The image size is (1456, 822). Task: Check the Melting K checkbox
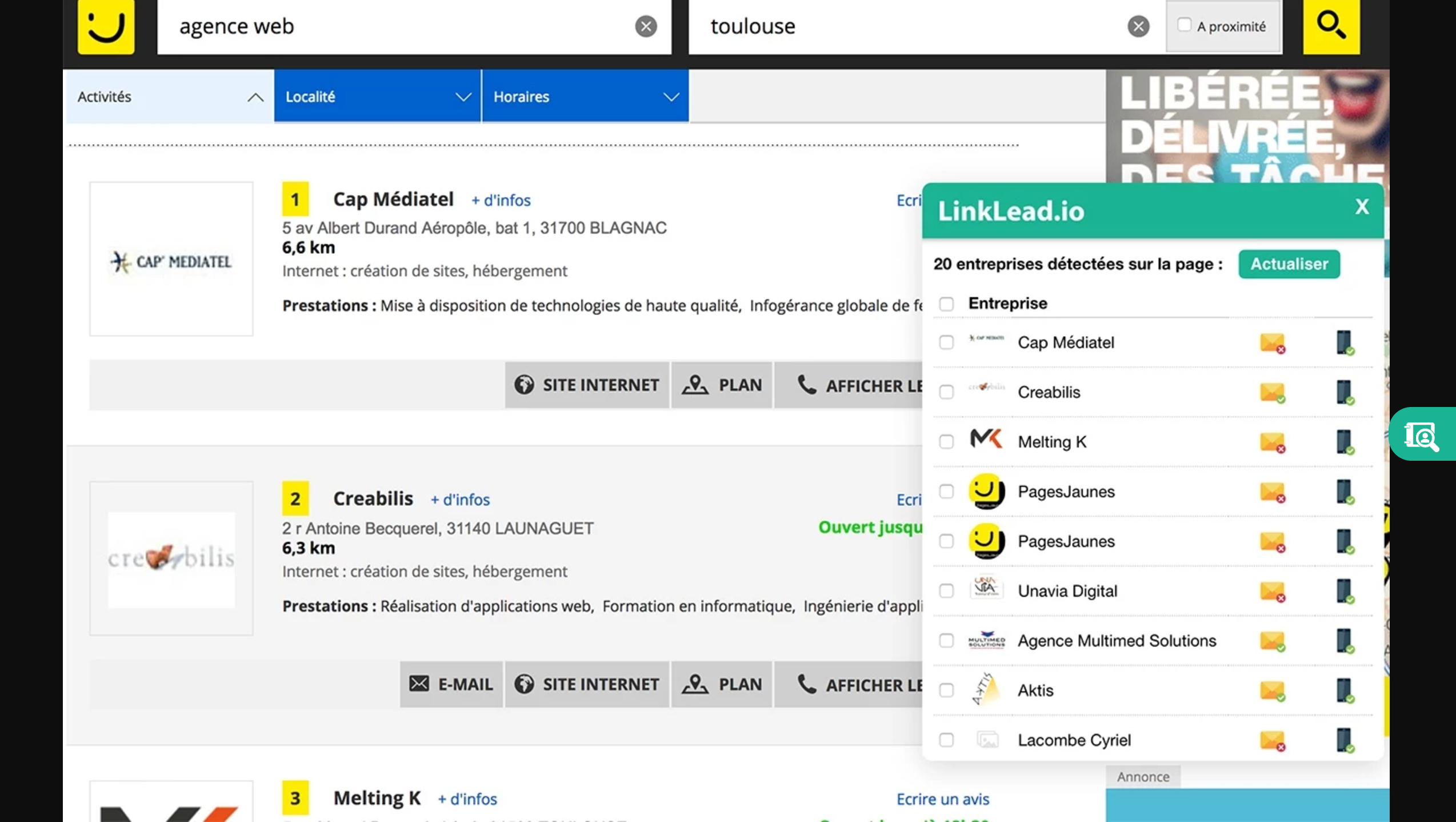(946, 442)
